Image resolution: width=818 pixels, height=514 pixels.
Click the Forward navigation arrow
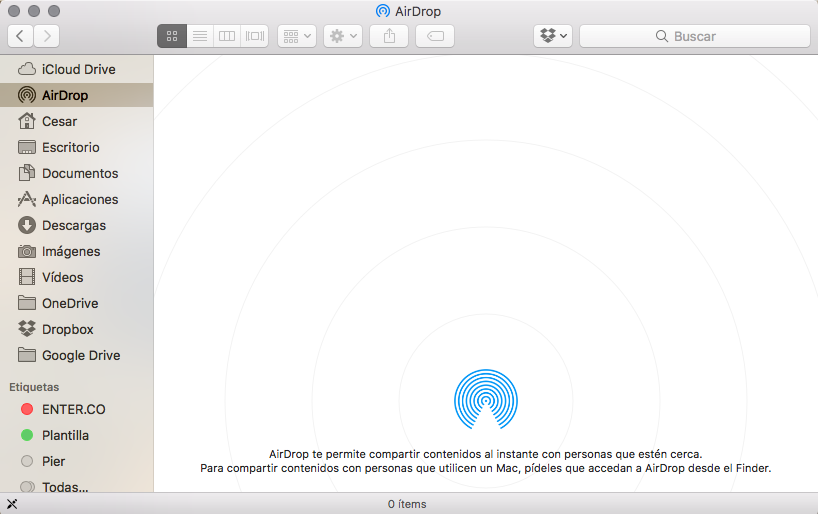click(46, 36)
